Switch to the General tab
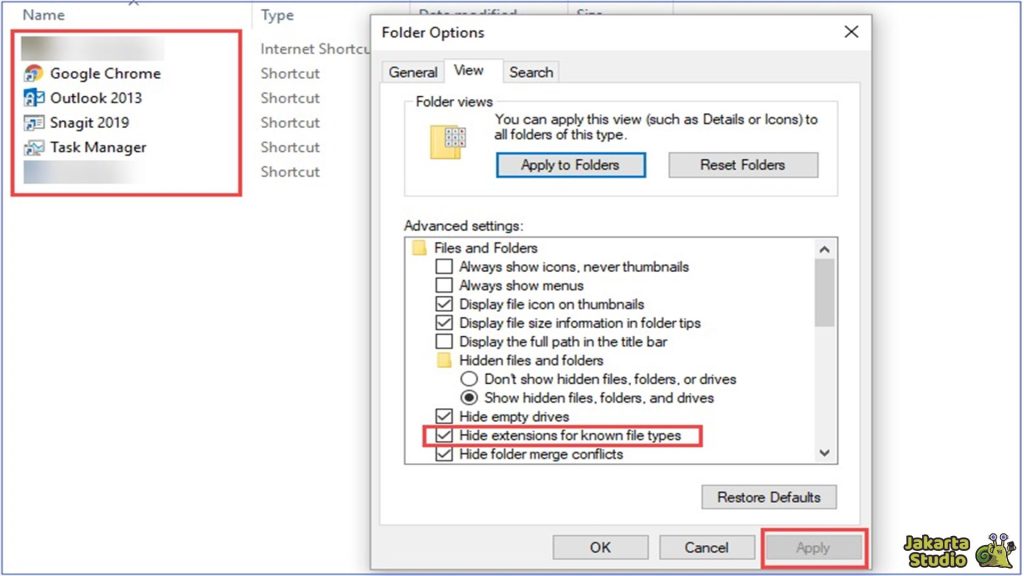 coord(412,71)
